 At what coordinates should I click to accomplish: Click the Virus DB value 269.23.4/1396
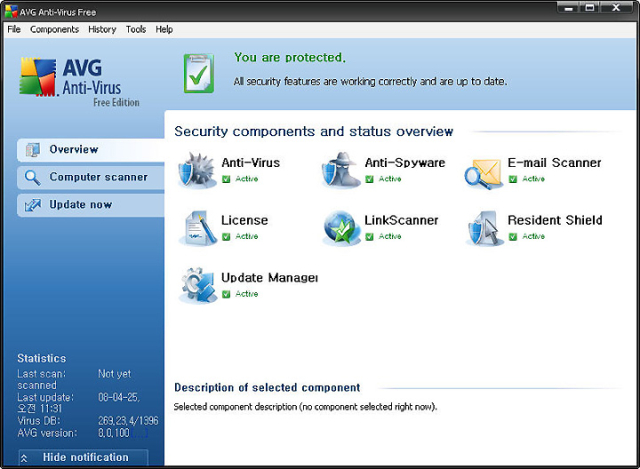click(128, 421)
